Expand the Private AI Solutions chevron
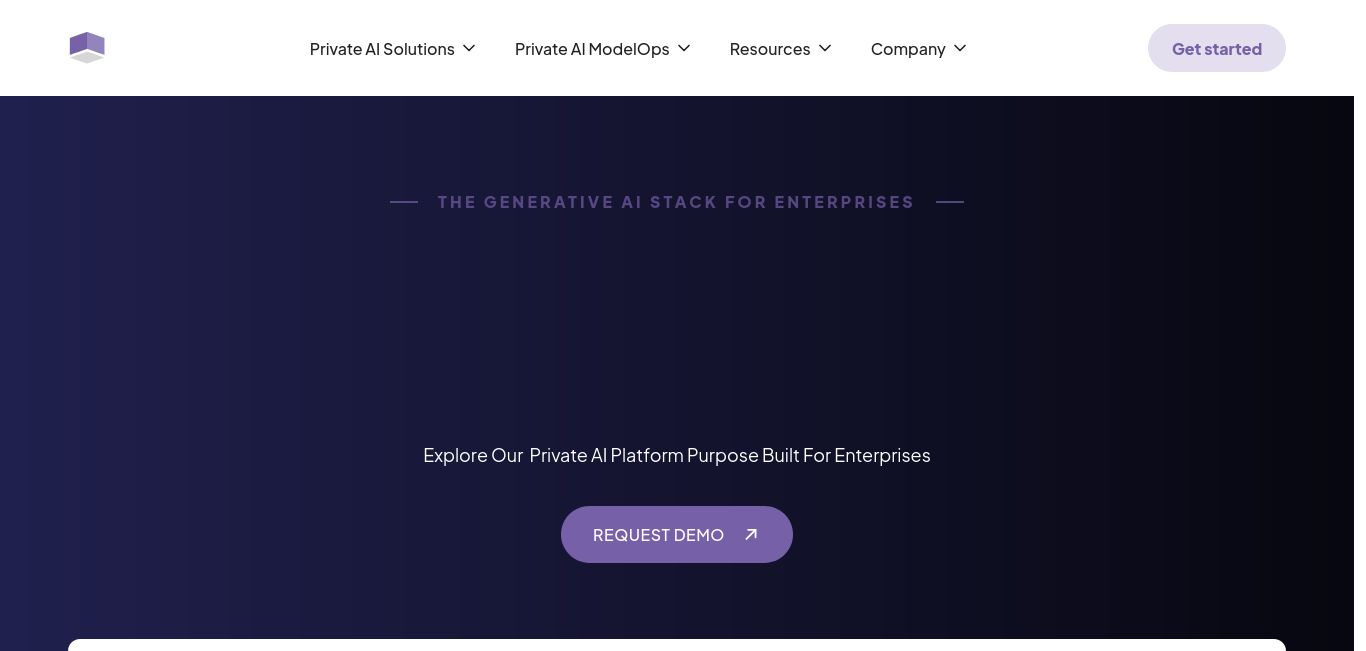Screen dimensions: 1366x651 point(469,48)
